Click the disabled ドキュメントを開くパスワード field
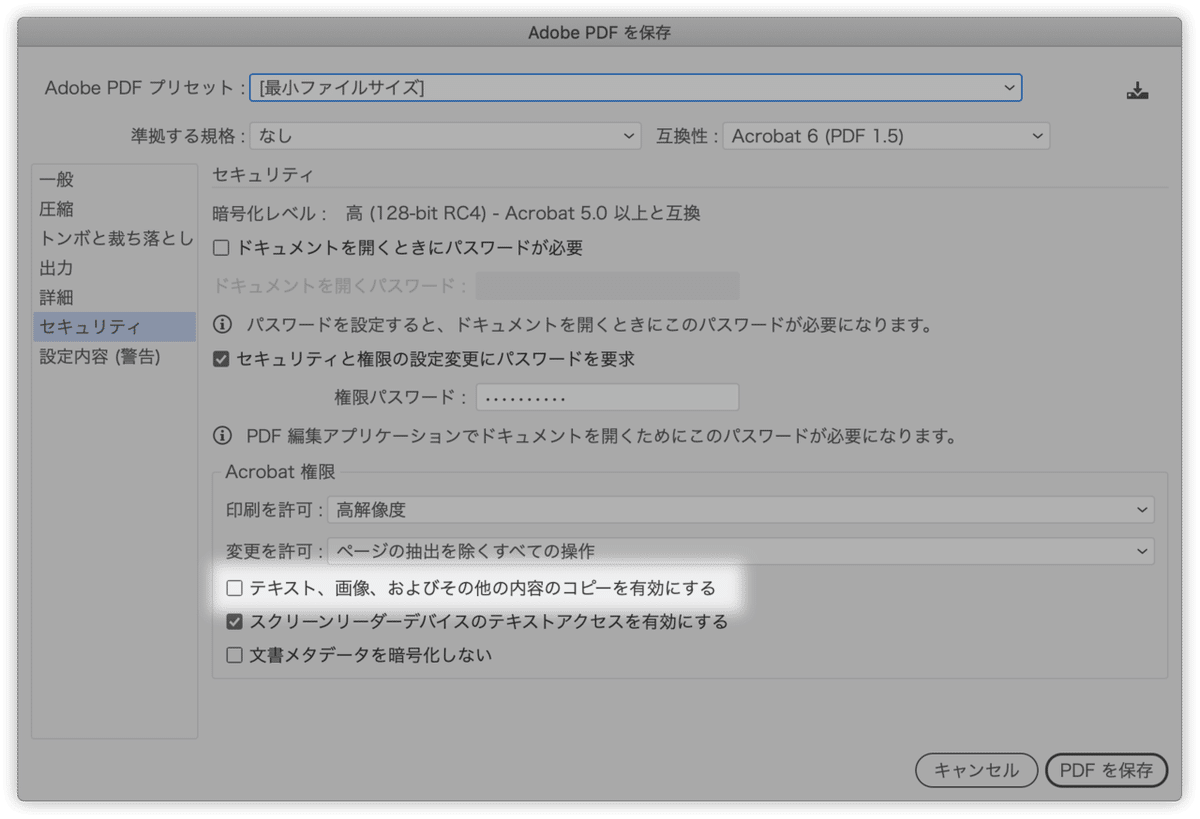Viewport: 1200px width, 819px height. click(607, 286)
